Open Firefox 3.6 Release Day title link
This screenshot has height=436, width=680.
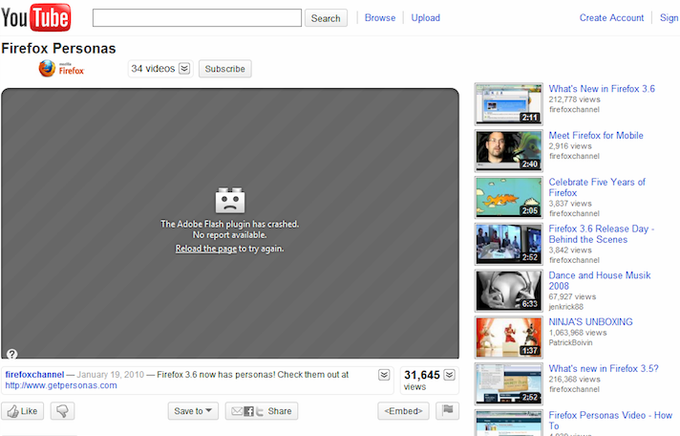(x=602, y=234)
